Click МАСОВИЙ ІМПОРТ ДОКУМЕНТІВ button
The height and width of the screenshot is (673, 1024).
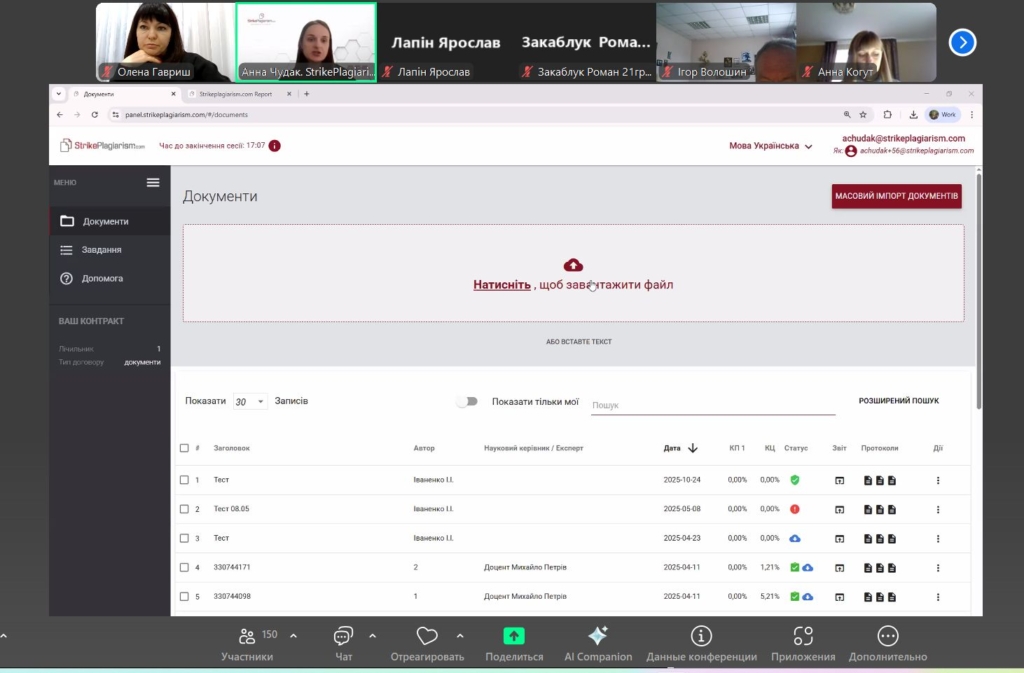click(x=896, y=196)
